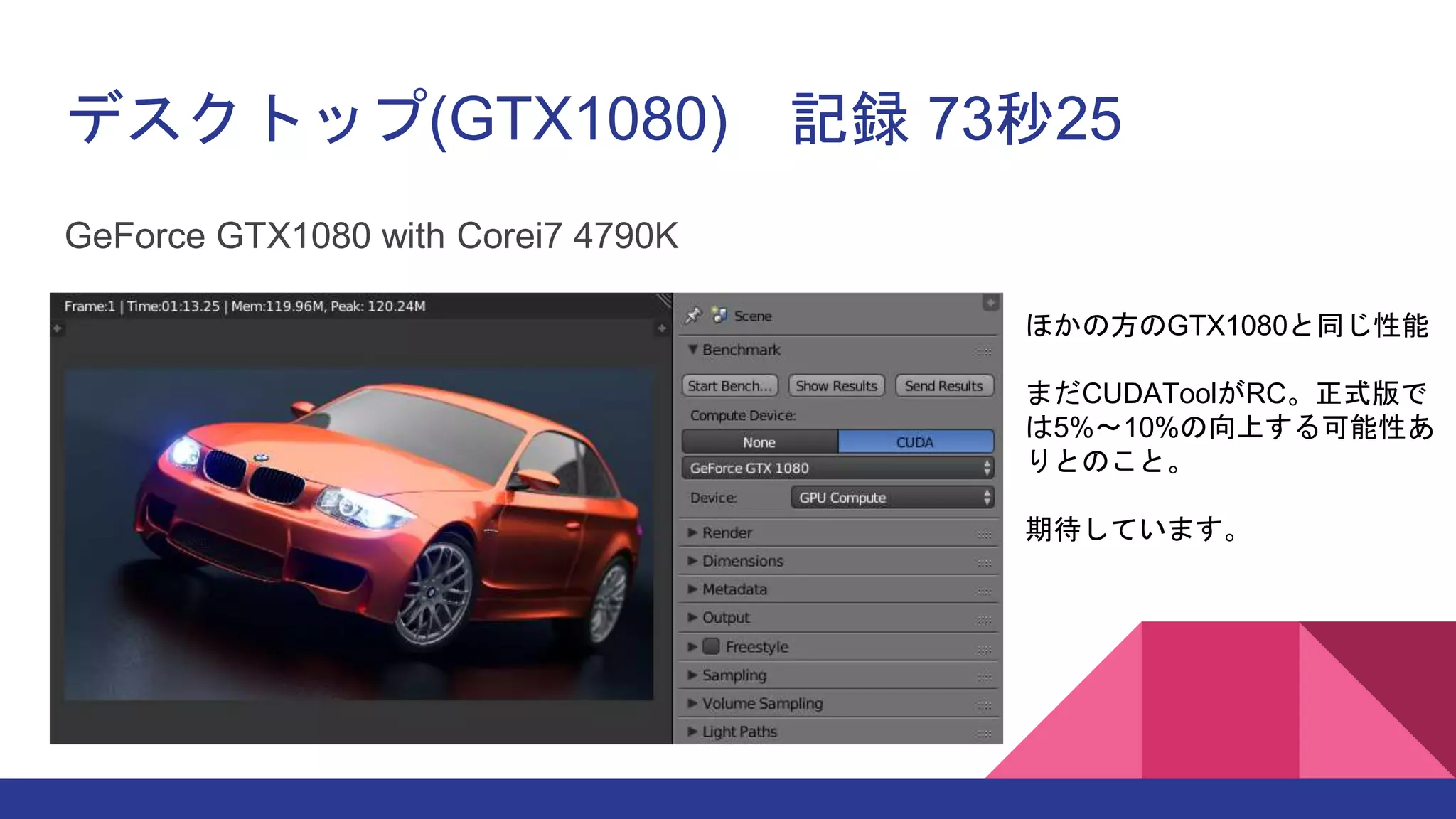Viewport: 1456px width, 819px height.
Task: Click the subtitle 'GeForce GTX1080 with Corei7 4790K'
Action: point(372,236)
